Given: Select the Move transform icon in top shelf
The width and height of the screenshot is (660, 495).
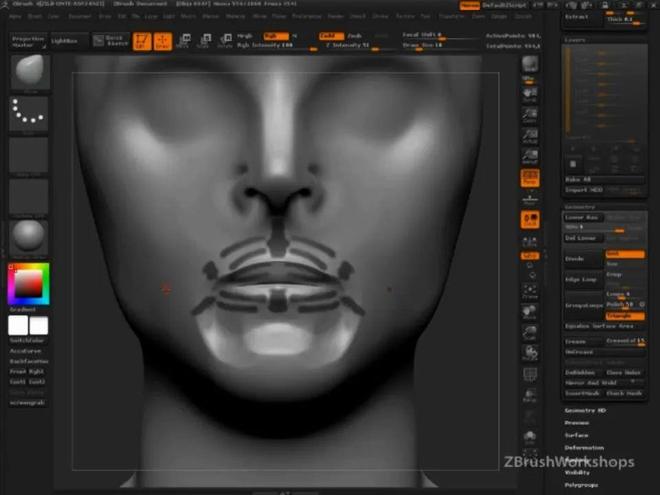Looking at the screenshot, I should click(x=183, y=41).
